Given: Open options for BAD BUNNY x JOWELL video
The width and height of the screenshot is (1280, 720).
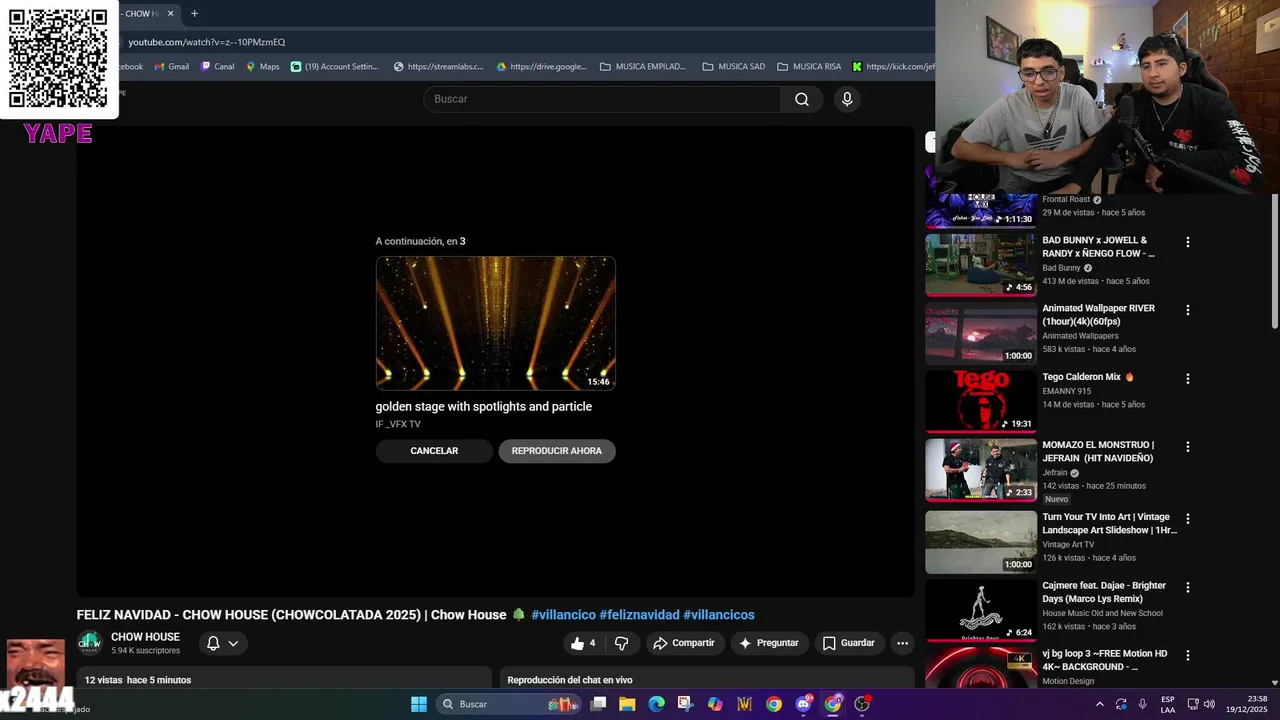Looking at the screenshot, I should coord(1188,242).
